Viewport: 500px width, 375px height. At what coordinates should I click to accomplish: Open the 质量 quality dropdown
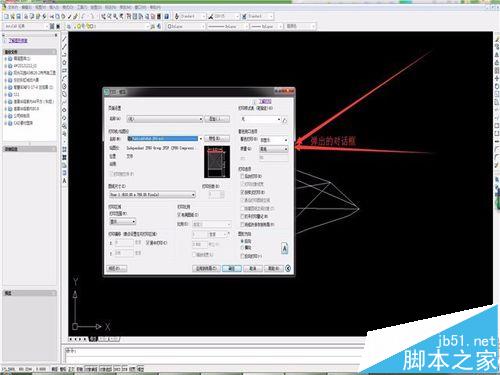tap(274, 149)
